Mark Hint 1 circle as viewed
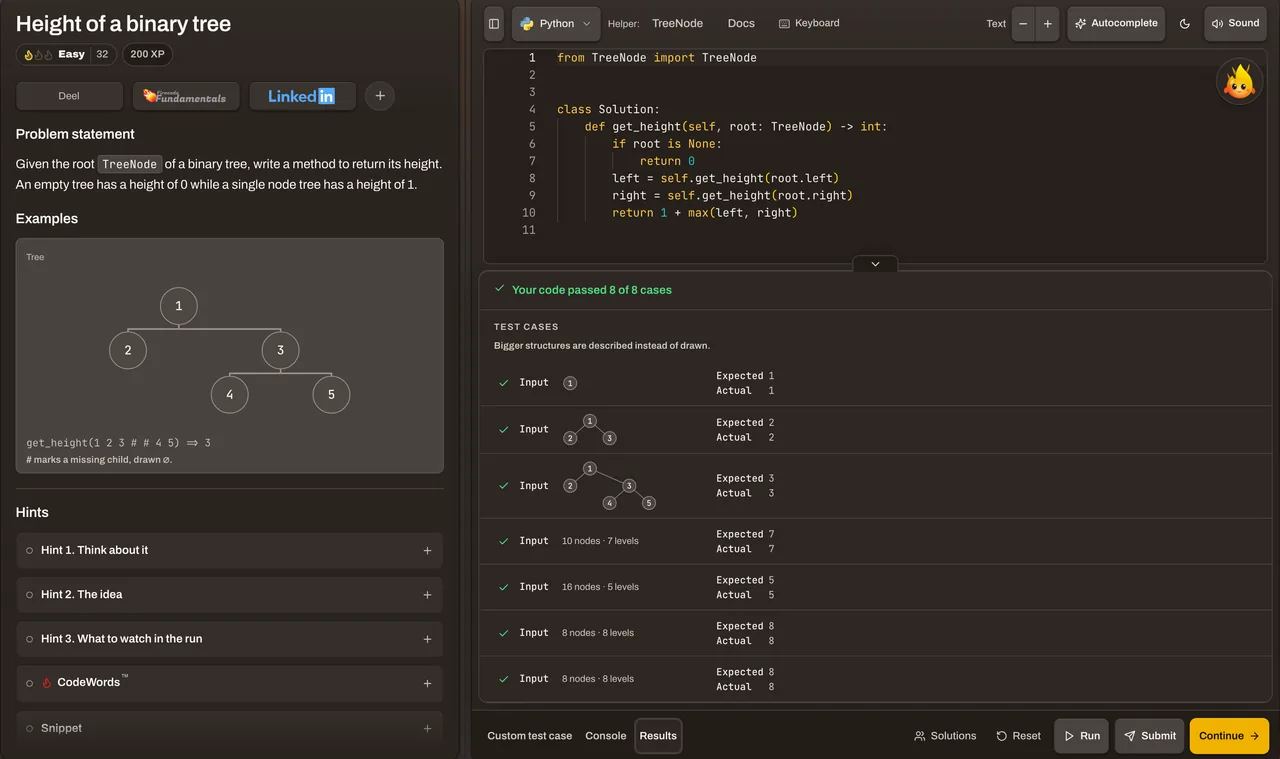Screen dimensions: 1280x759 point(30,551)
